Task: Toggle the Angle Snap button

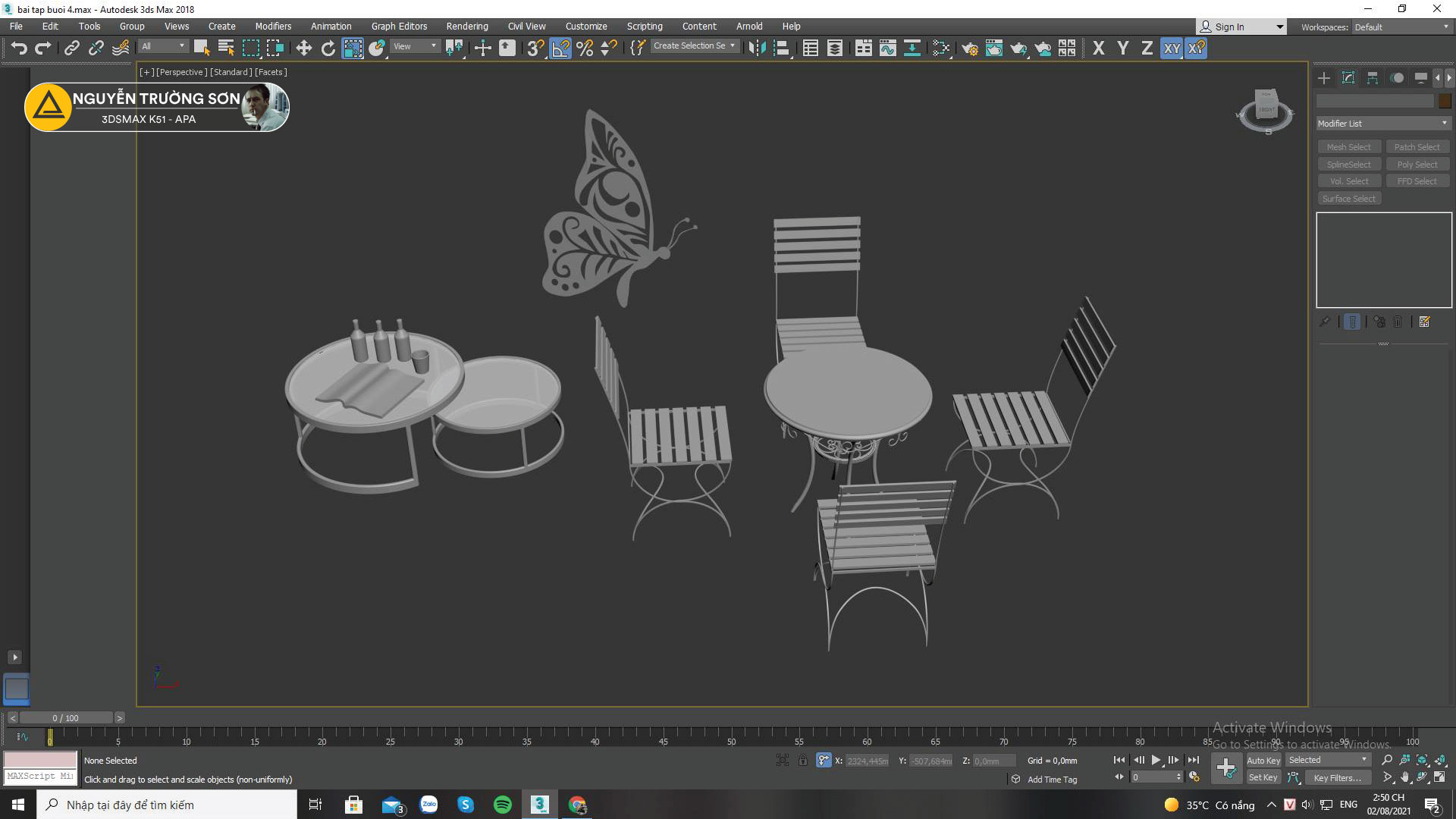Action: coord(560,49)
